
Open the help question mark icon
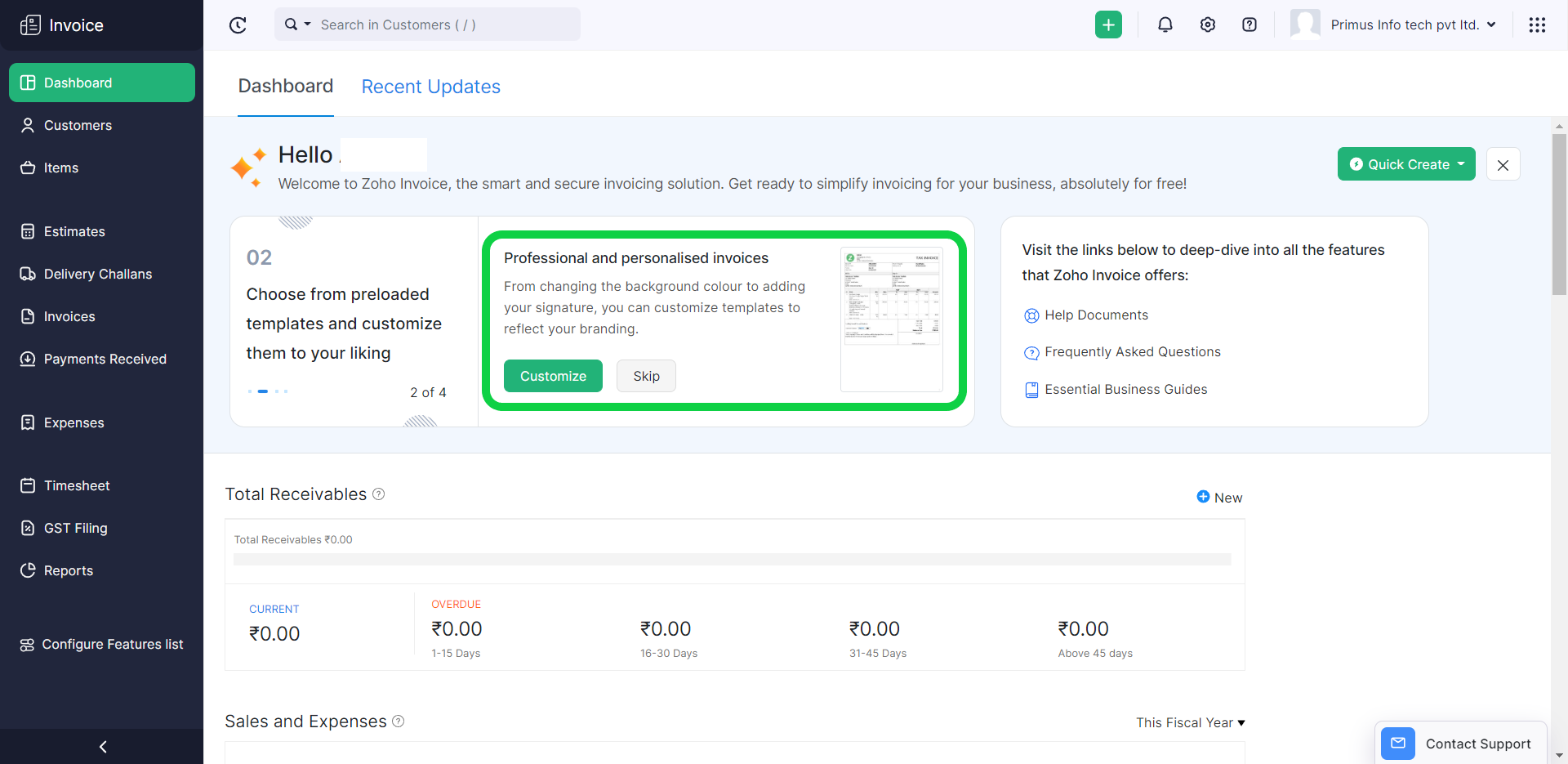coord(1249,25)
